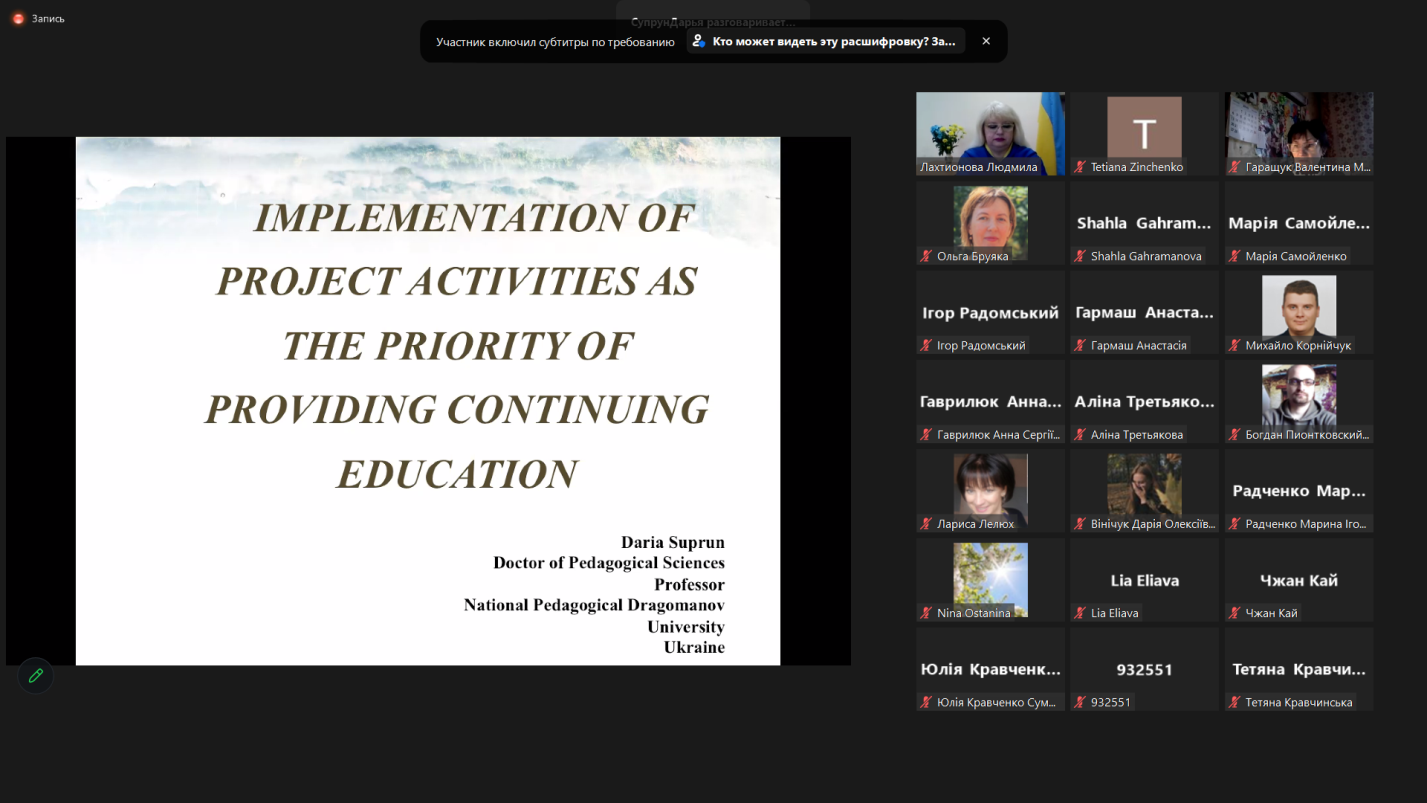
Task: Click the muted mic icon beside Чжан Кай
Action: (1235, 614)
